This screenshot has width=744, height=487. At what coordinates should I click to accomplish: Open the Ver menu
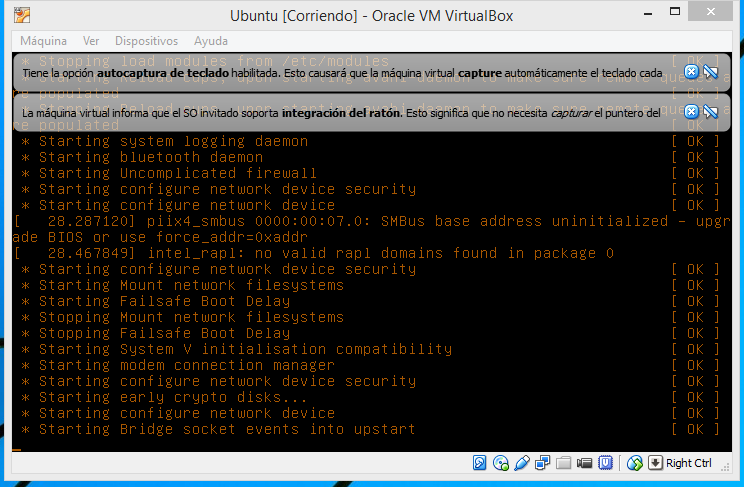coord(91,41)
